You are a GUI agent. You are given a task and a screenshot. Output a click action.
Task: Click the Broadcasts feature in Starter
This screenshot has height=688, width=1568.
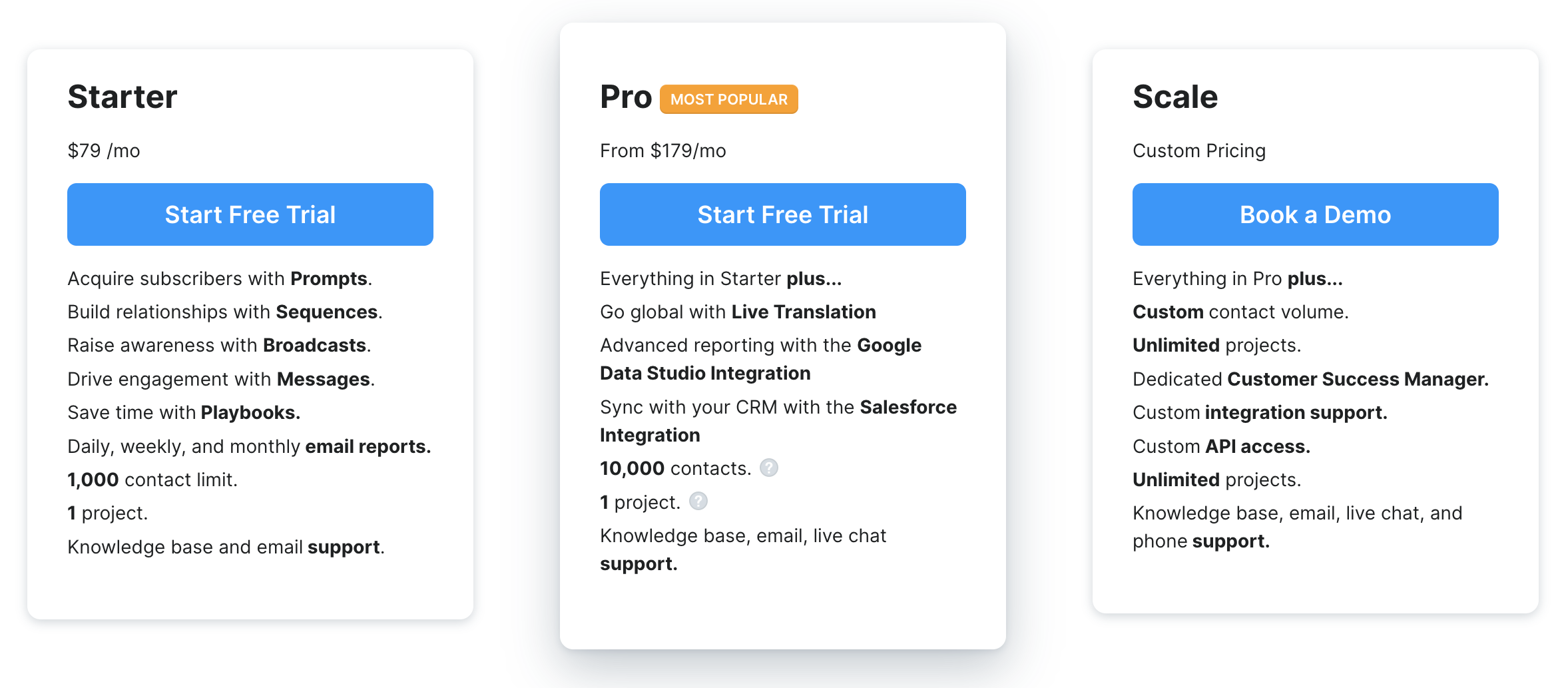tap(315, 345)
